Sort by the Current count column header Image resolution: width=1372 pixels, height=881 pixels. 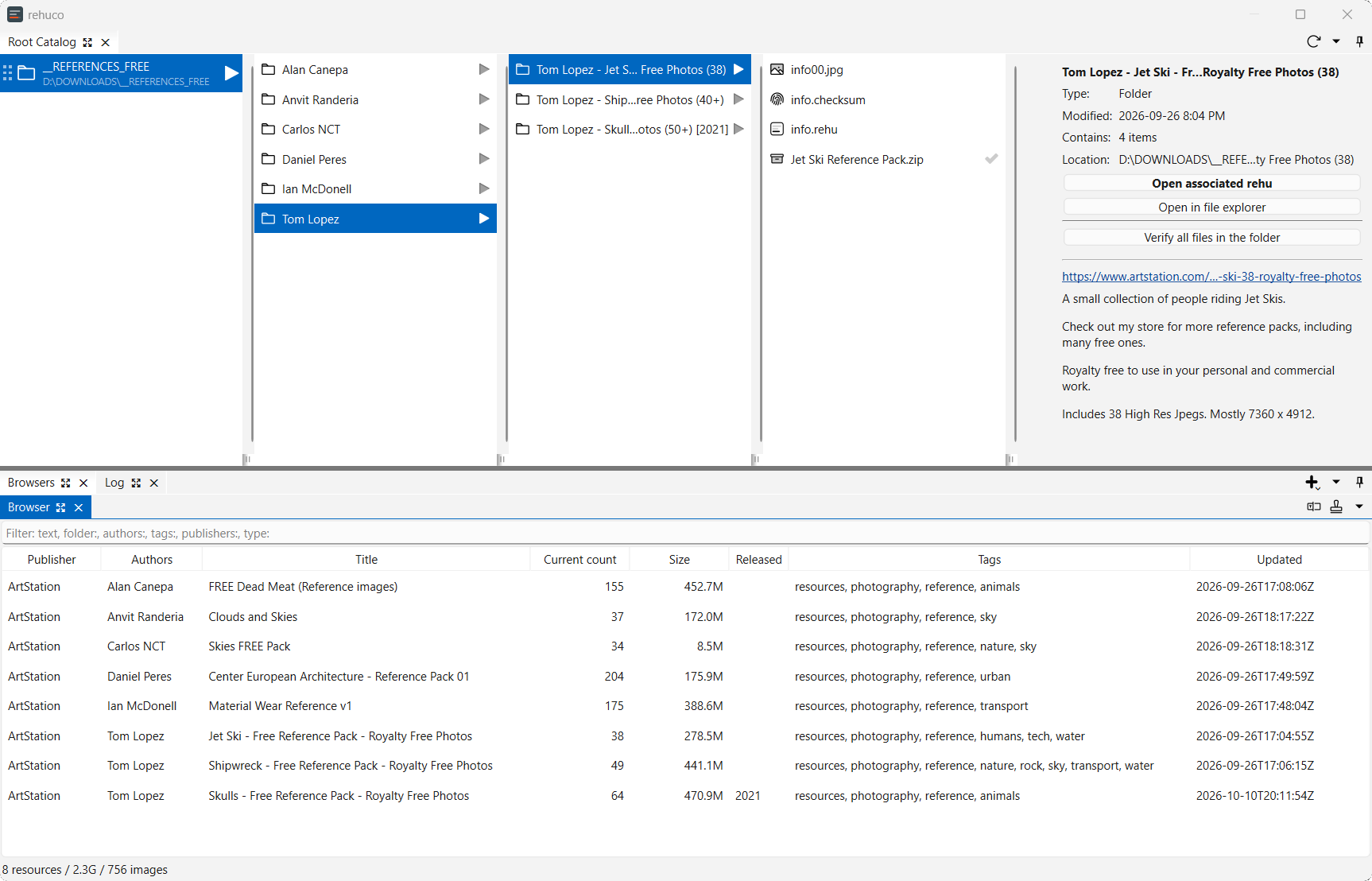[580, 560]
